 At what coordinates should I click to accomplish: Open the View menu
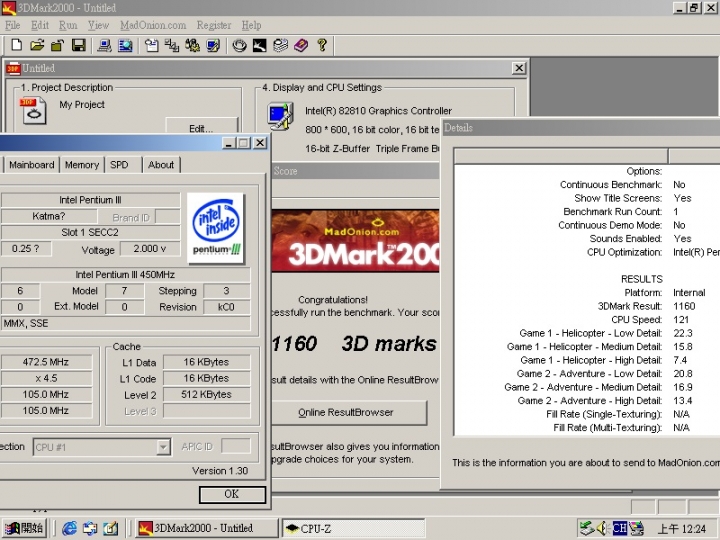(x=98, y=25)
